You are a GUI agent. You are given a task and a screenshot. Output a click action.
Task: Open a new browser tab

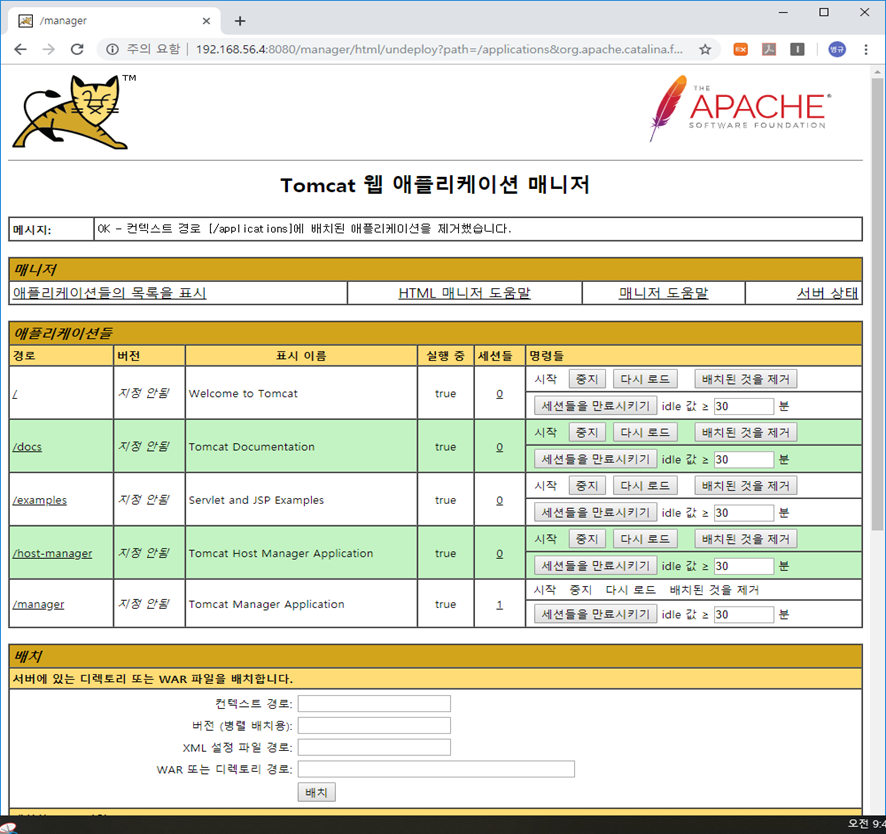(x=240, y=21)
